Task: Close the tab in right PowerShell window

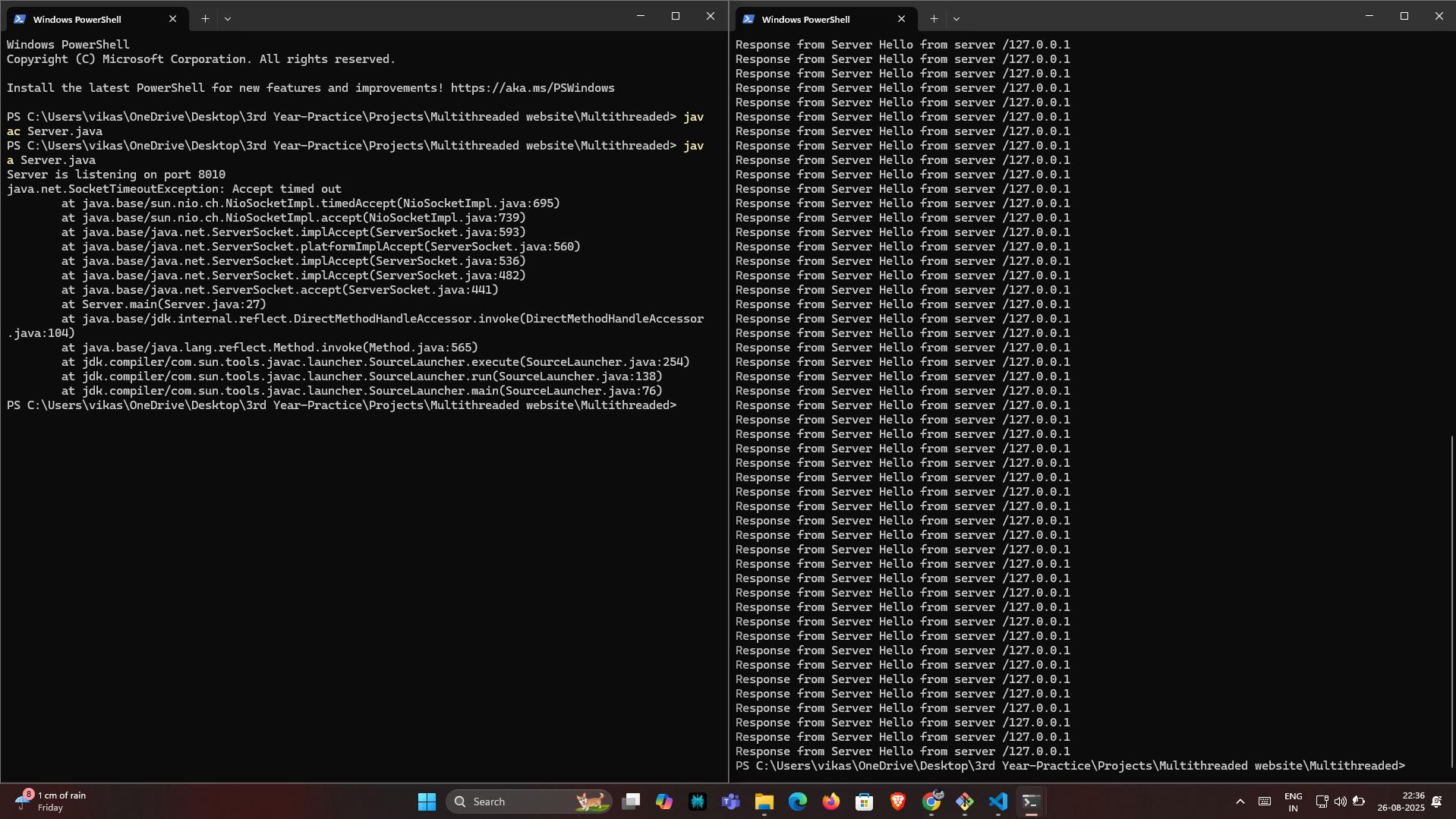Action: tap(901, 19)
